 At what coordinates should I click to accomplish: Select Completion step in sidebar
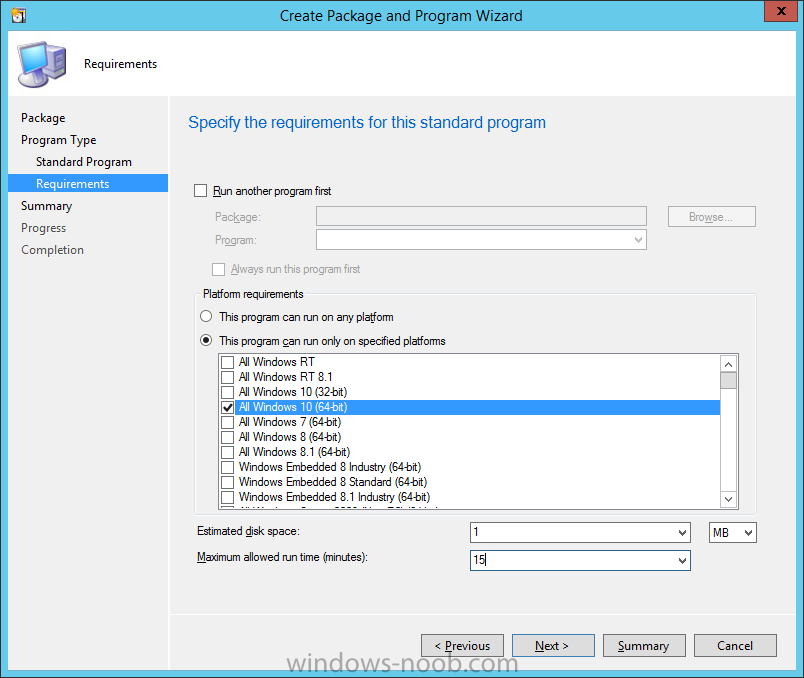[x=52, y=250]
